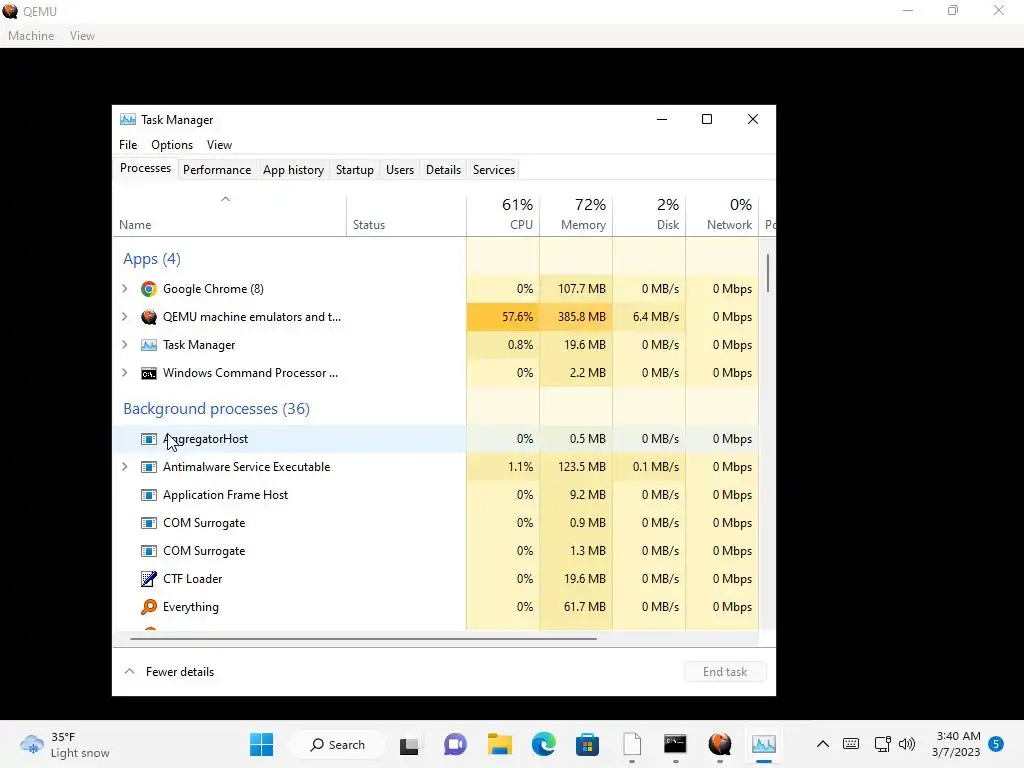Open the volume control in system tray
Screen dimensions: 1024x768
click(907, 744)
